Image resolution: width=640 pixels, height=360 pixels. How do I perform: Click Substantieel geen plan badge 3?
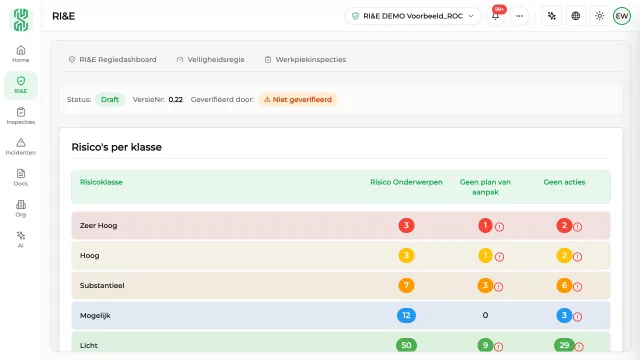485,285
